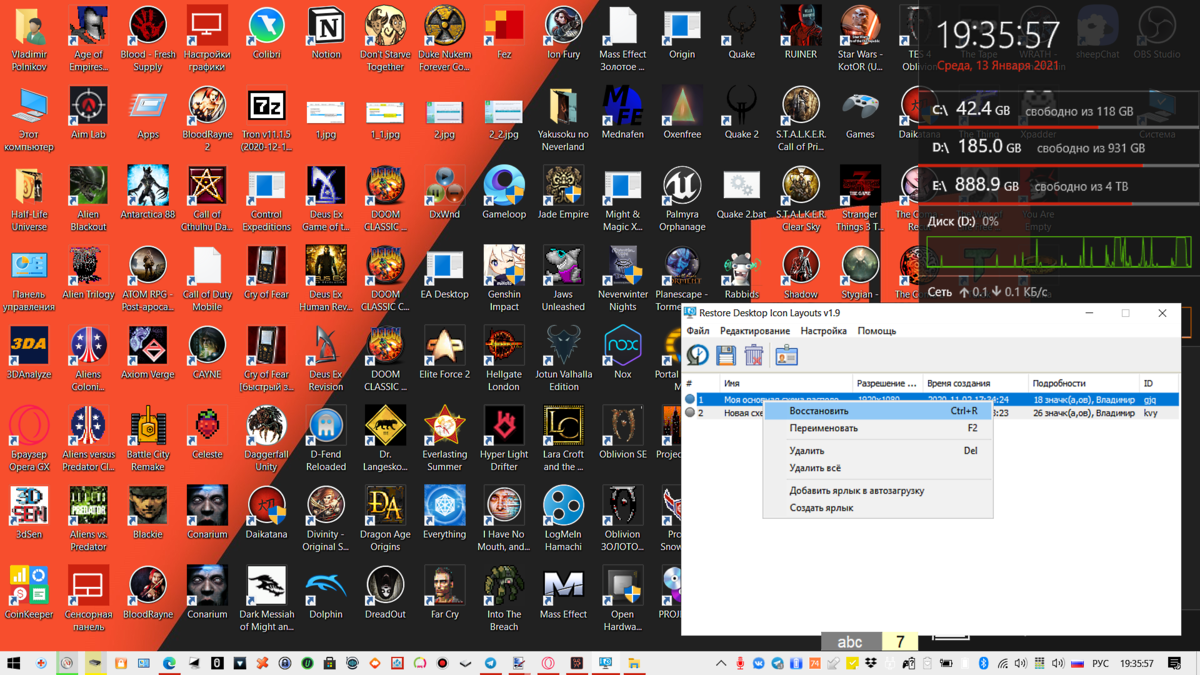Open the Celeste desktop icon

click(207, 432)
